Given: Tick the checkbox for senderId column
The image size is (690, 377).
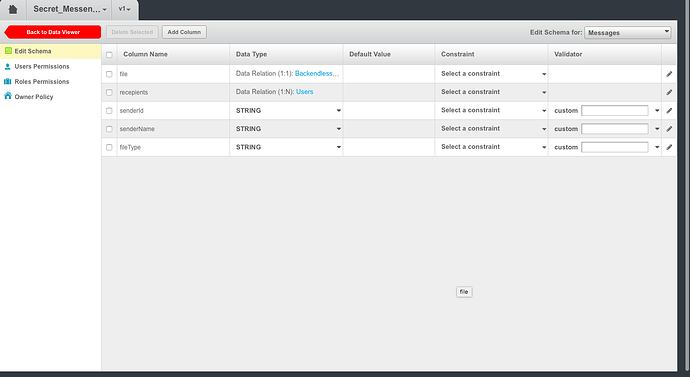Looking at the screenshot, I should [x=109, y=111].
